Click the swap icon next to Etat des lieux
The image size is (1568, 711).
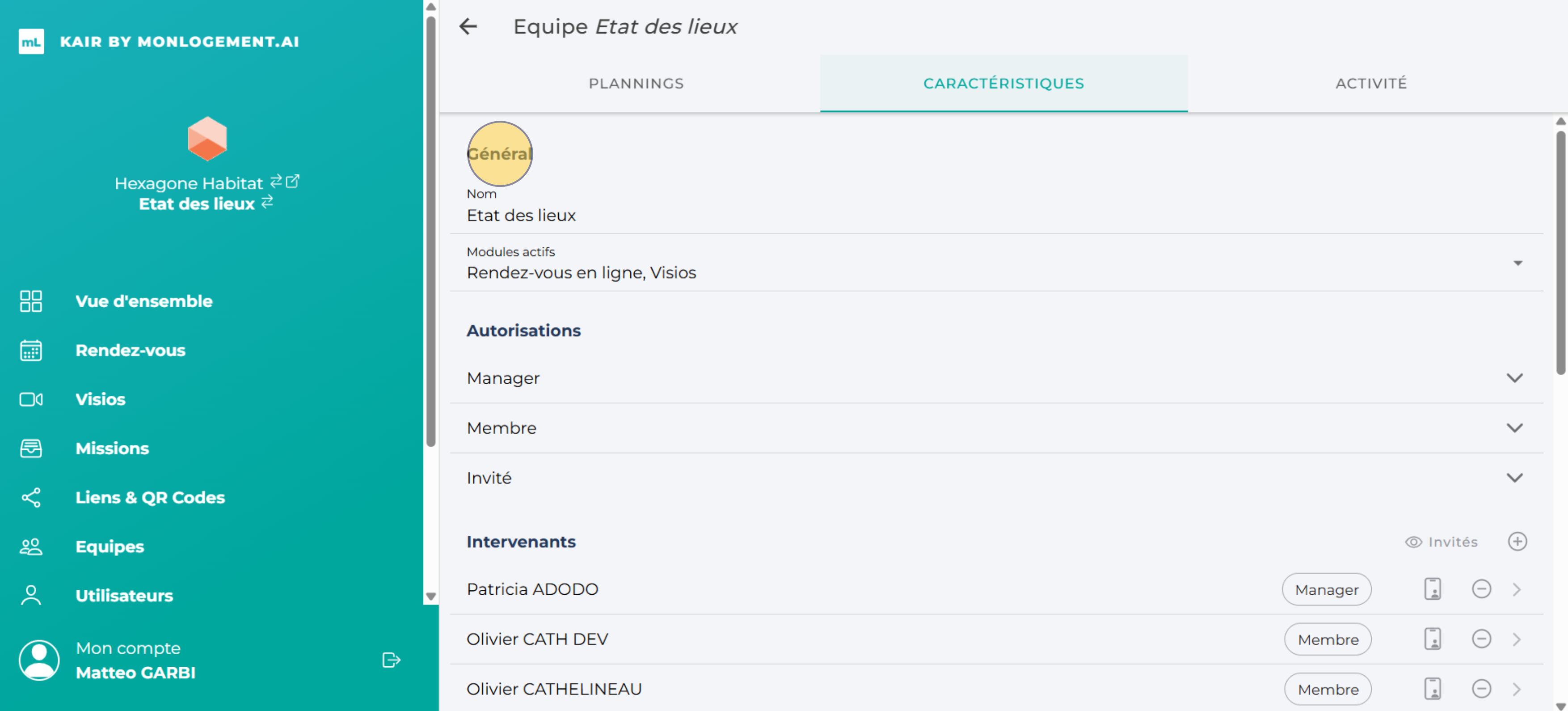click(x=267, y=202)
